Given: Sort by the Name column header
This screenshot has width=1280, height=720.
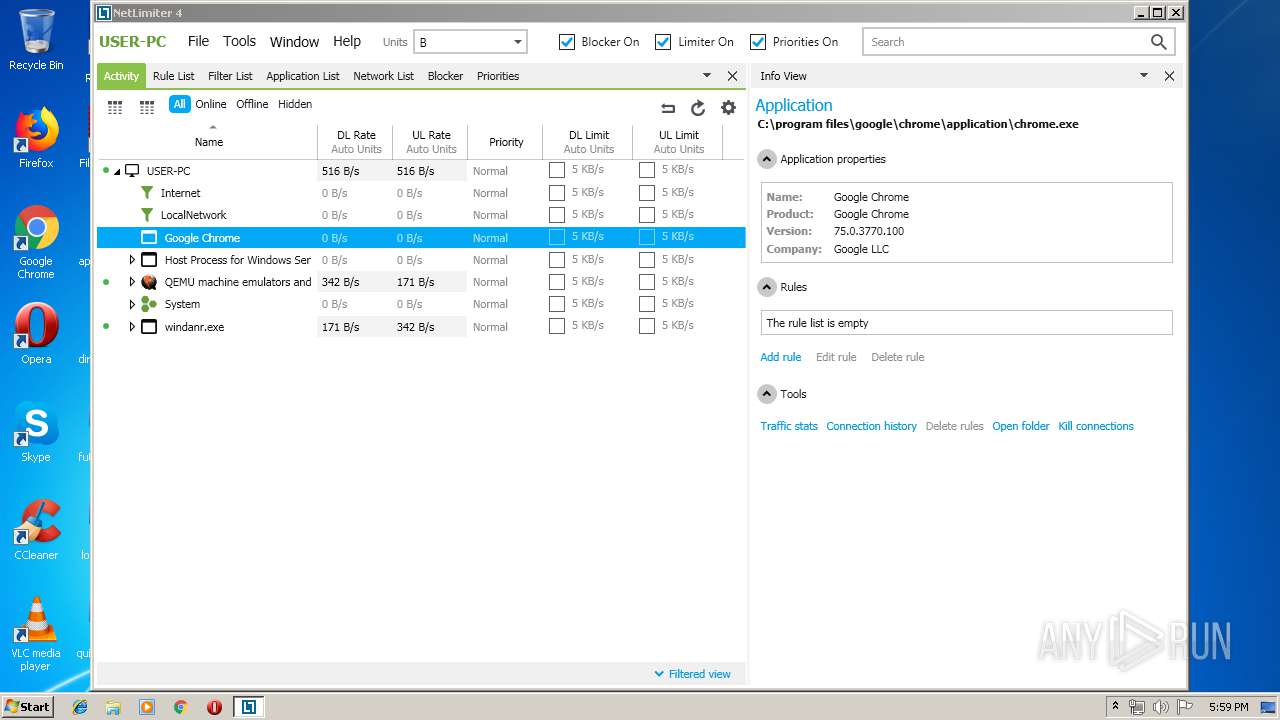Looking at the screenshot, I should (x=208, y=142).
